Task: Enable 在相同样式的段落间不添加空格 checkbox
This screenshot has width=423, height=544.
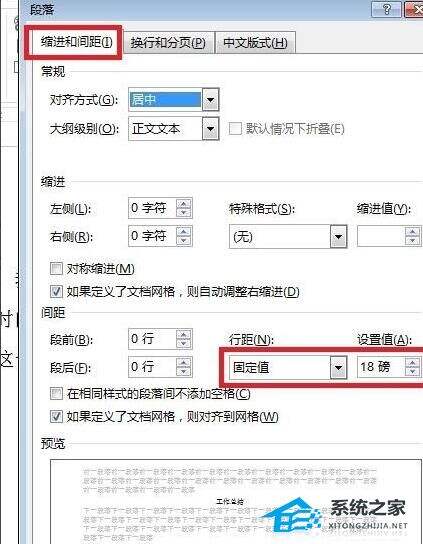Action: tap(56, 393)
